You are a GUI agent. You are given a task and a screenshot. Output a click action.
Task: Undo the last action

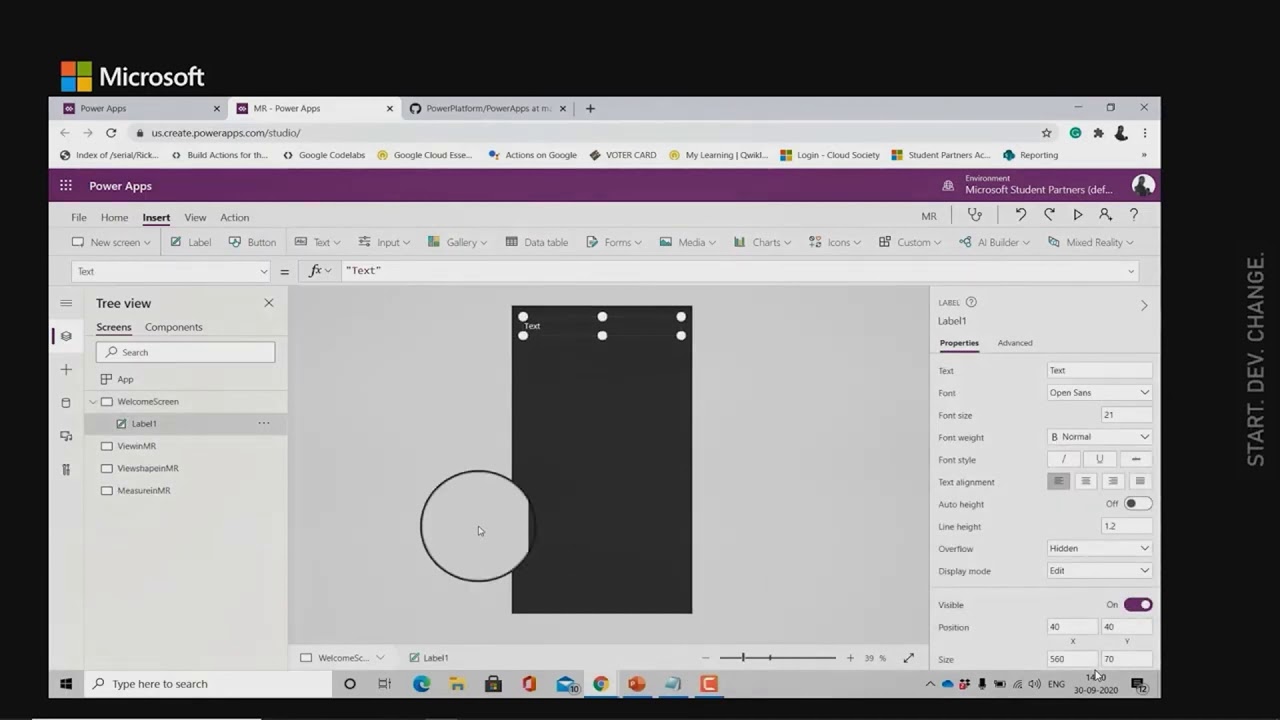(1020, 215)
